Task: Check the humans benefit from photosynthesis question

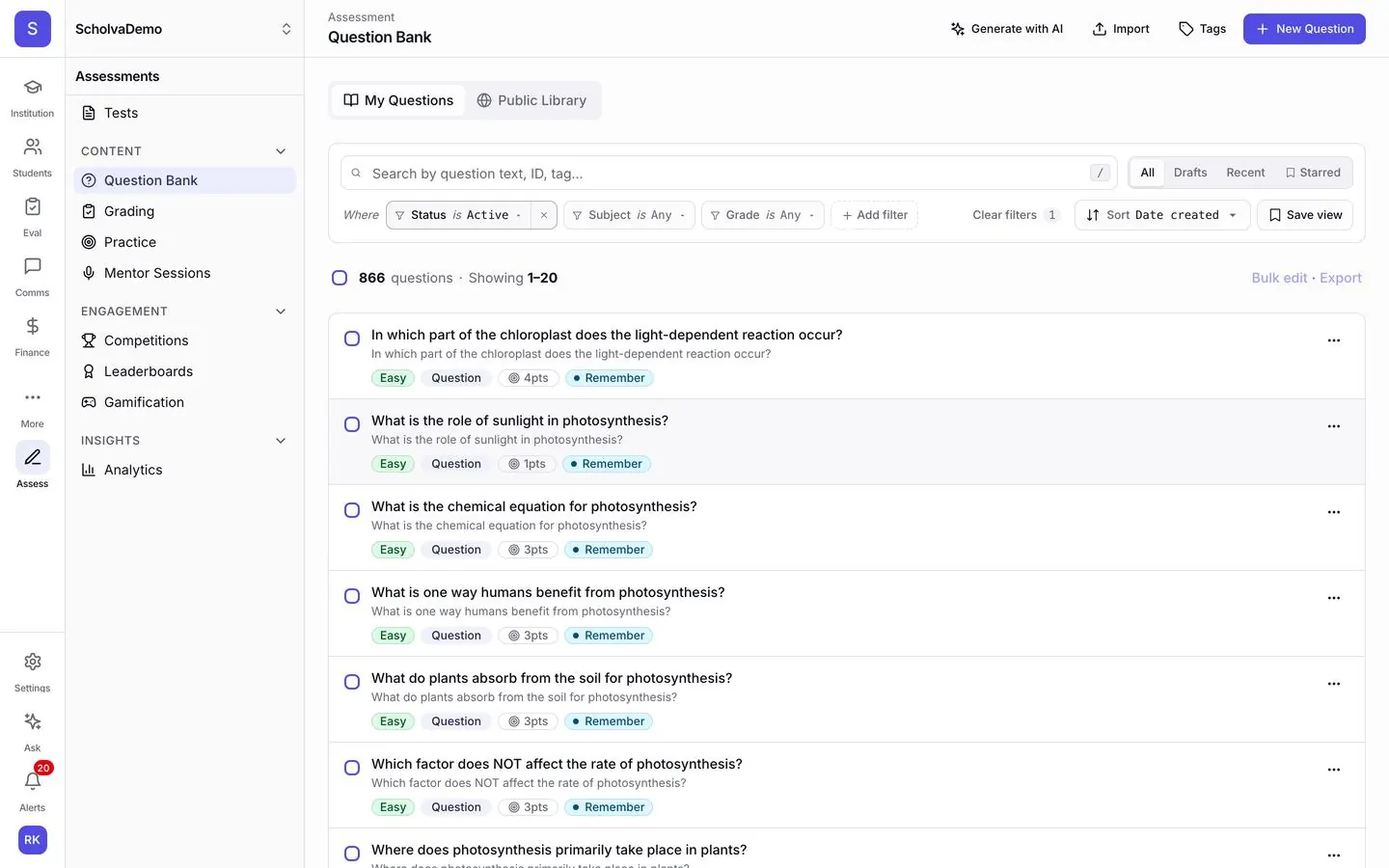Action: click(x=352, y=596)
